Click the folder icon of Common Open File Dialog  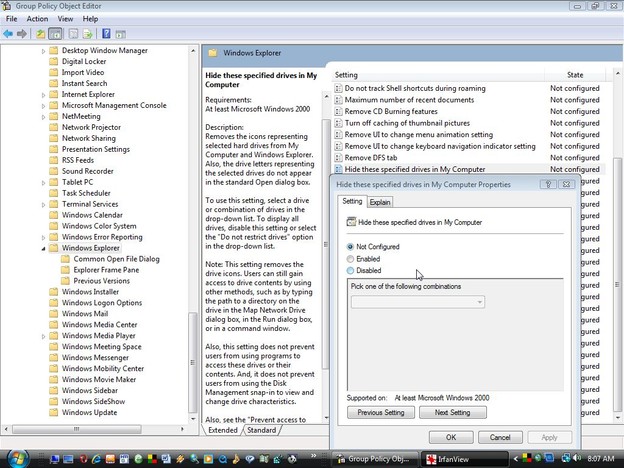[65, 259]
